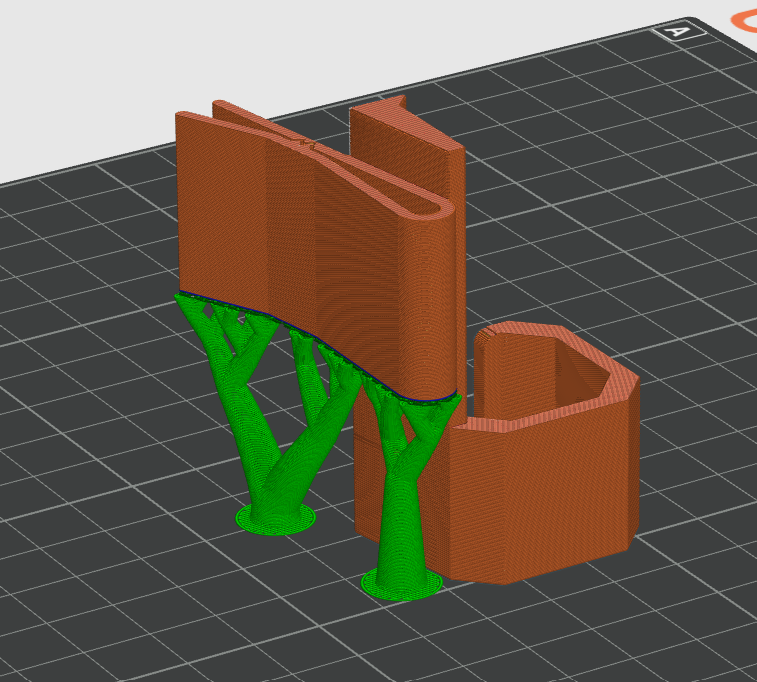The width and height of the screenshot is (757, 682).
Task: Click the build plate label A
Action: [x=678, y=31]
